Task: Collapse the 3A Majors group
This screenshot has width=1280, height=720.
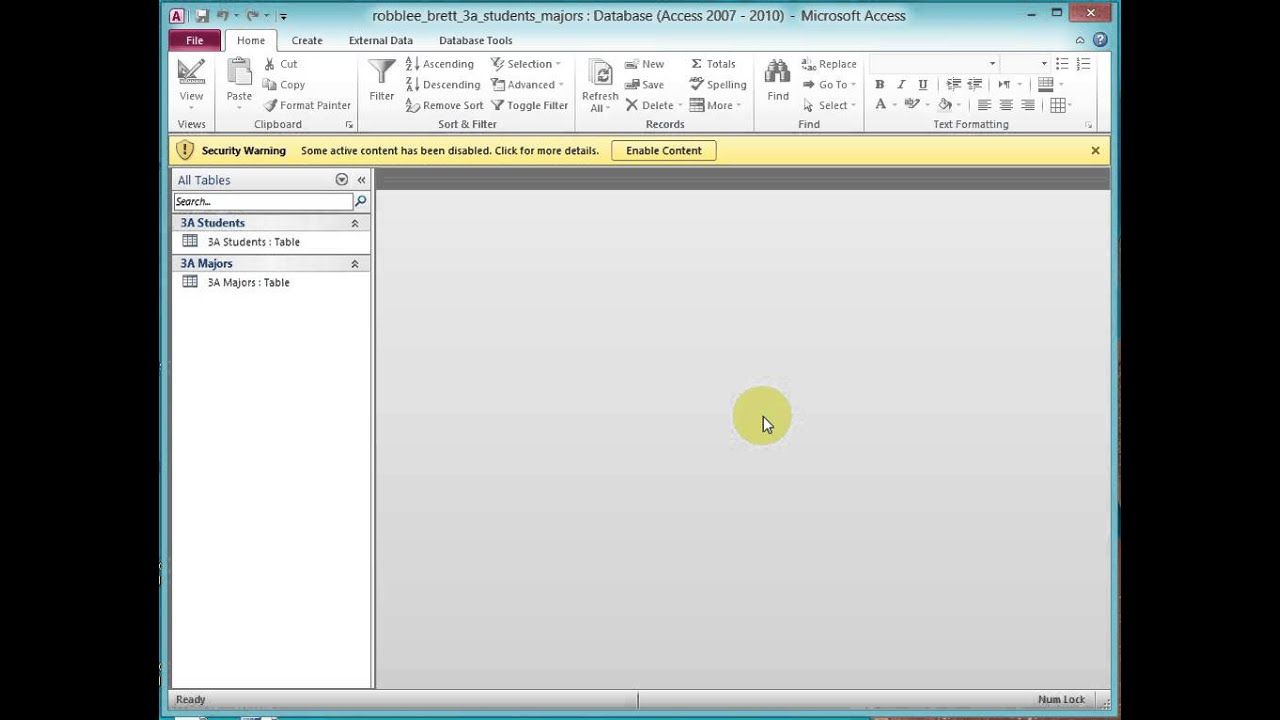Action: (x=354, y=263)
